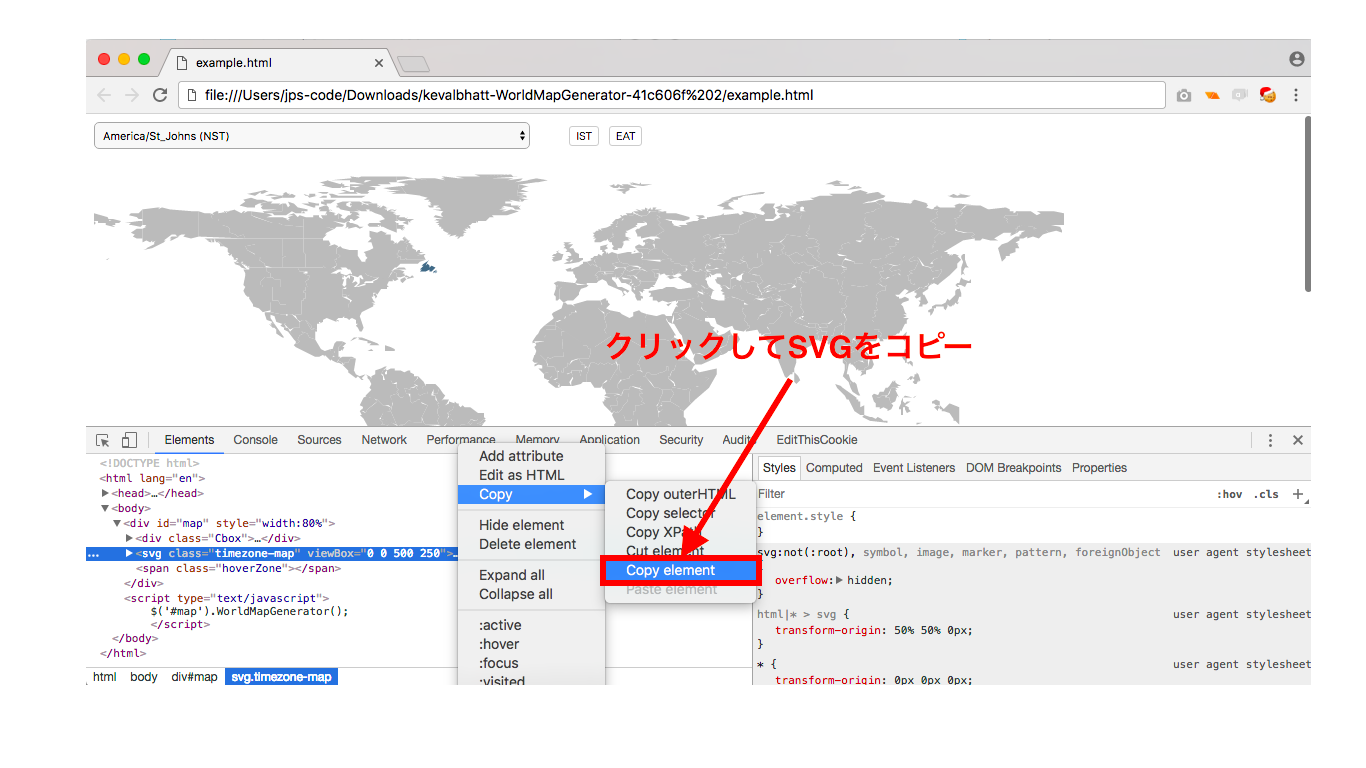Open a new tab button

pos(413,64)
